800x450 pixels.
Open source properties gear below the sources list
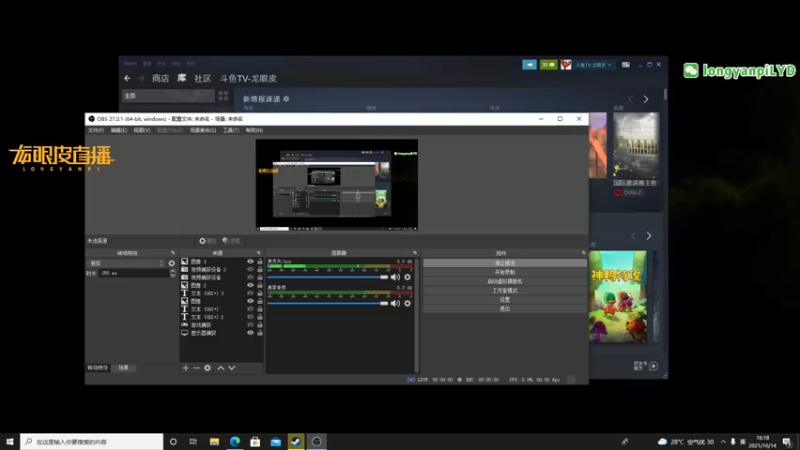(208, 368)
